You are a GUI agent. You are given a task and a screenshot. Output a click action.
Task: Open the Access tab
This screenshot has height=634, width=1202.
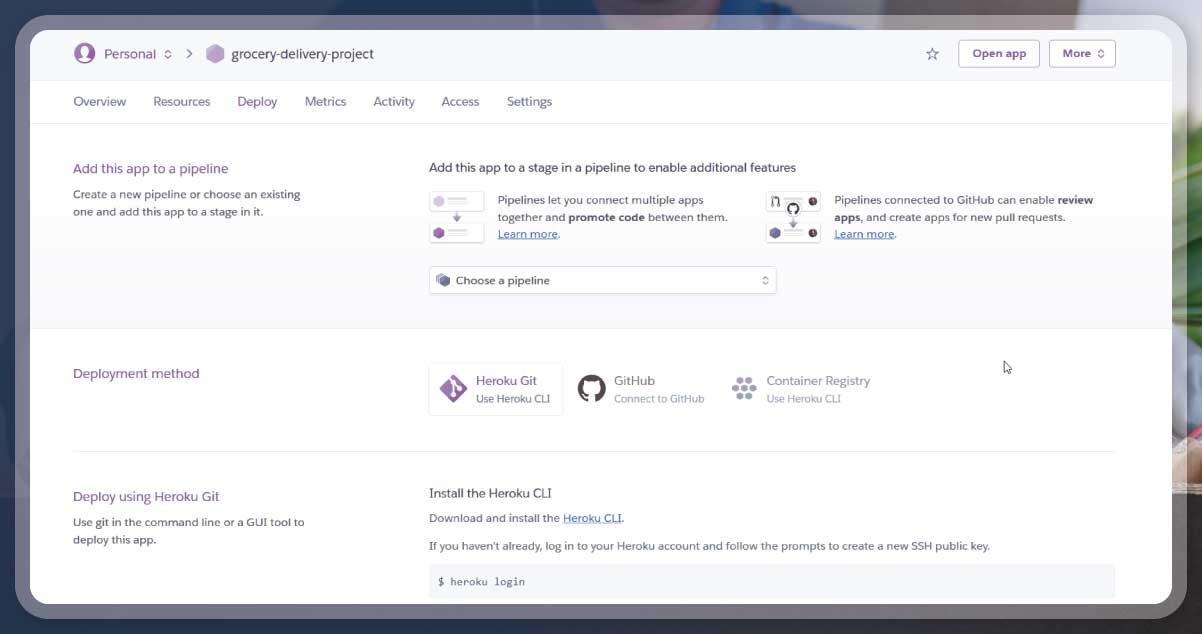[460, 101]
